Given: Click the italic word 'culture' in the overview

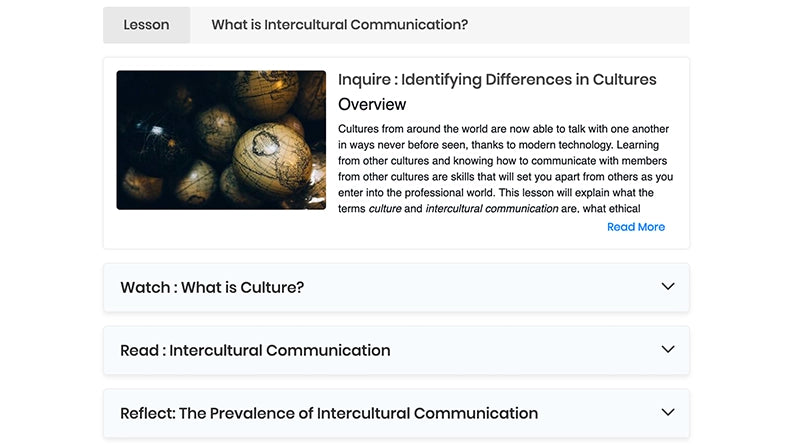Looking at the screenshot, I should point(385,209).
